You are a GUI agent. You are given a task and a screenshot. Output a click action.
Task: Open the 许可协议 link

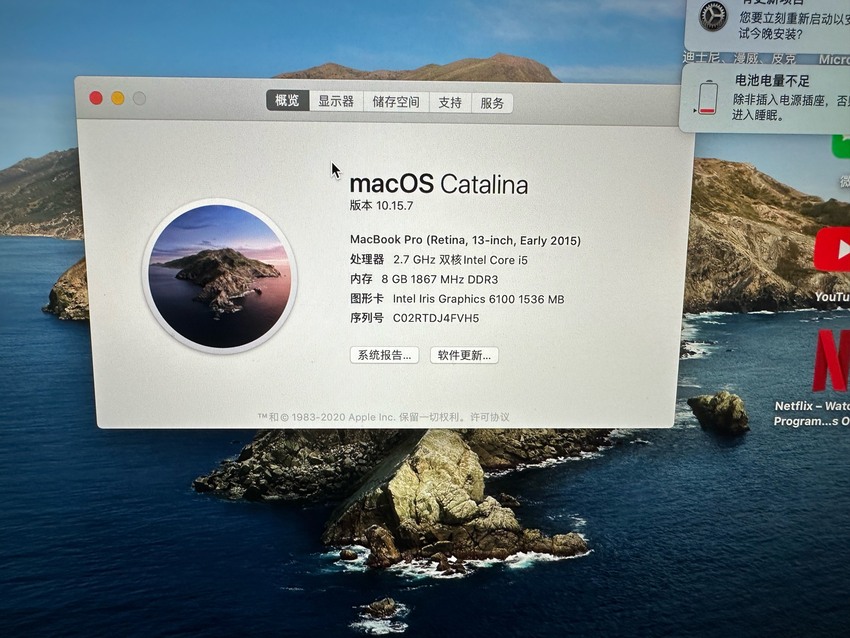tap(490, 417)
